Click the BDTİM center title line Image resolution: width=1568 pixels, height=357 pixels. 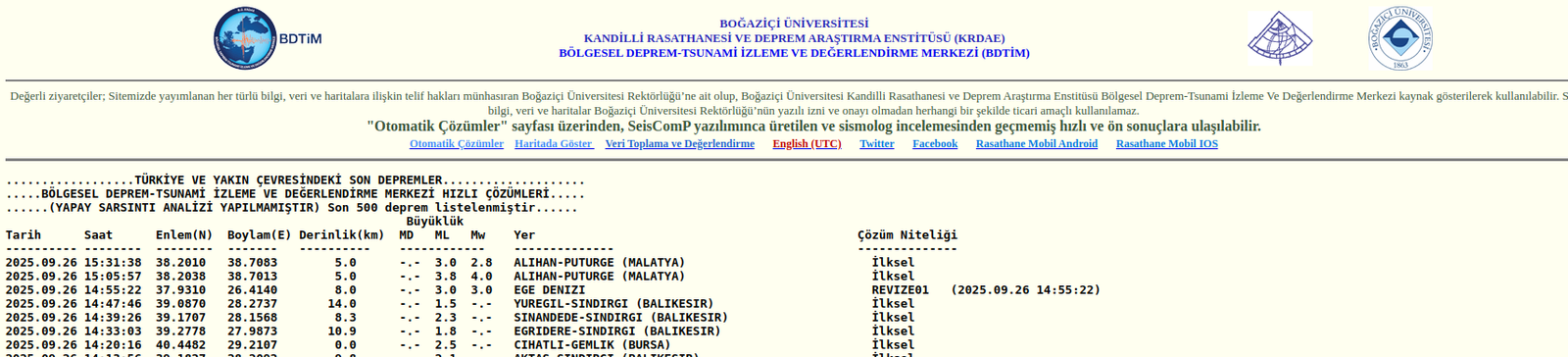(x=794, y=53)
